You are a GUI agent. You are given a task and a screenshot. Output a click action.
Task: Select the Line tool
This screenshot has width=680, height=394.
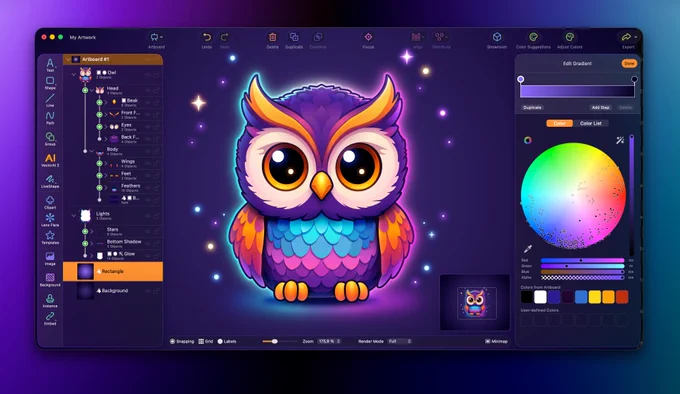click(x=50, y=100)
